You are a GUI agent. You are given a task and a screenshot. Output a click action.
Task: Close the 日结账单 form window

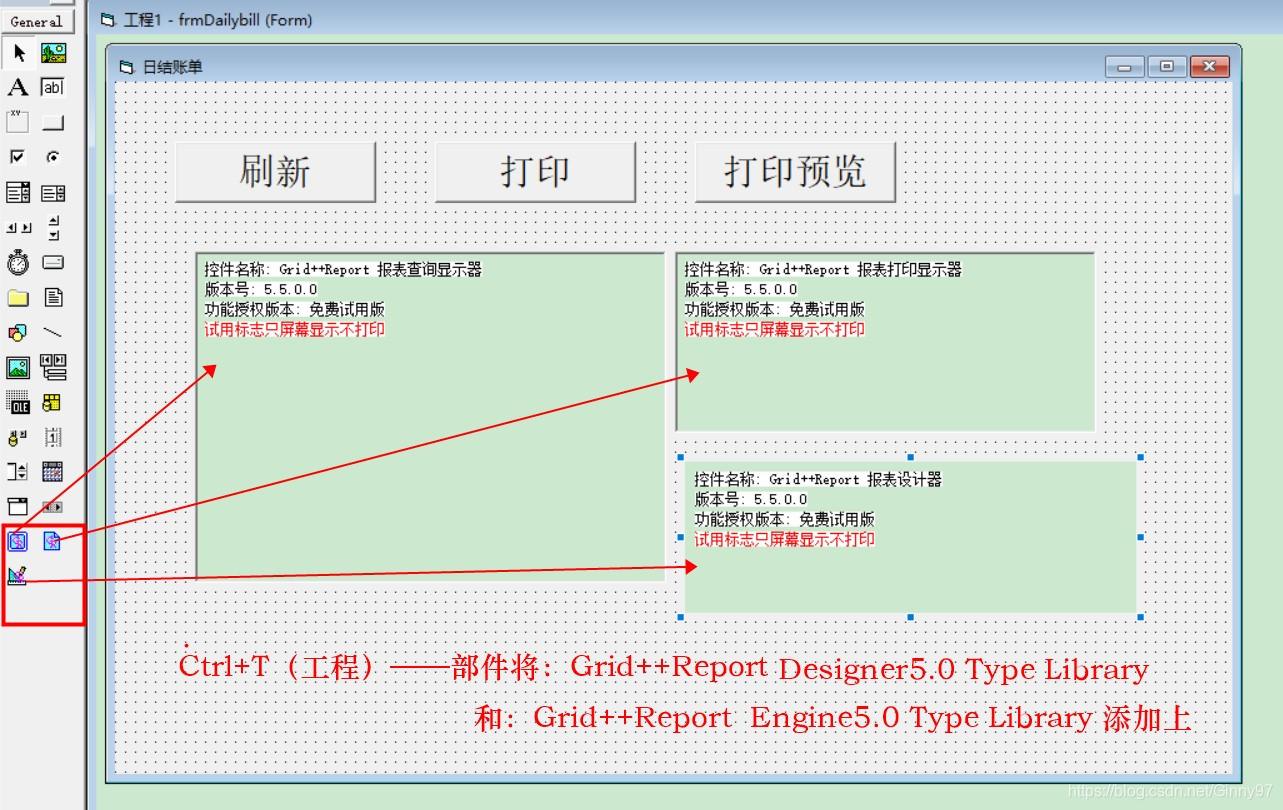pos(1209,67)
